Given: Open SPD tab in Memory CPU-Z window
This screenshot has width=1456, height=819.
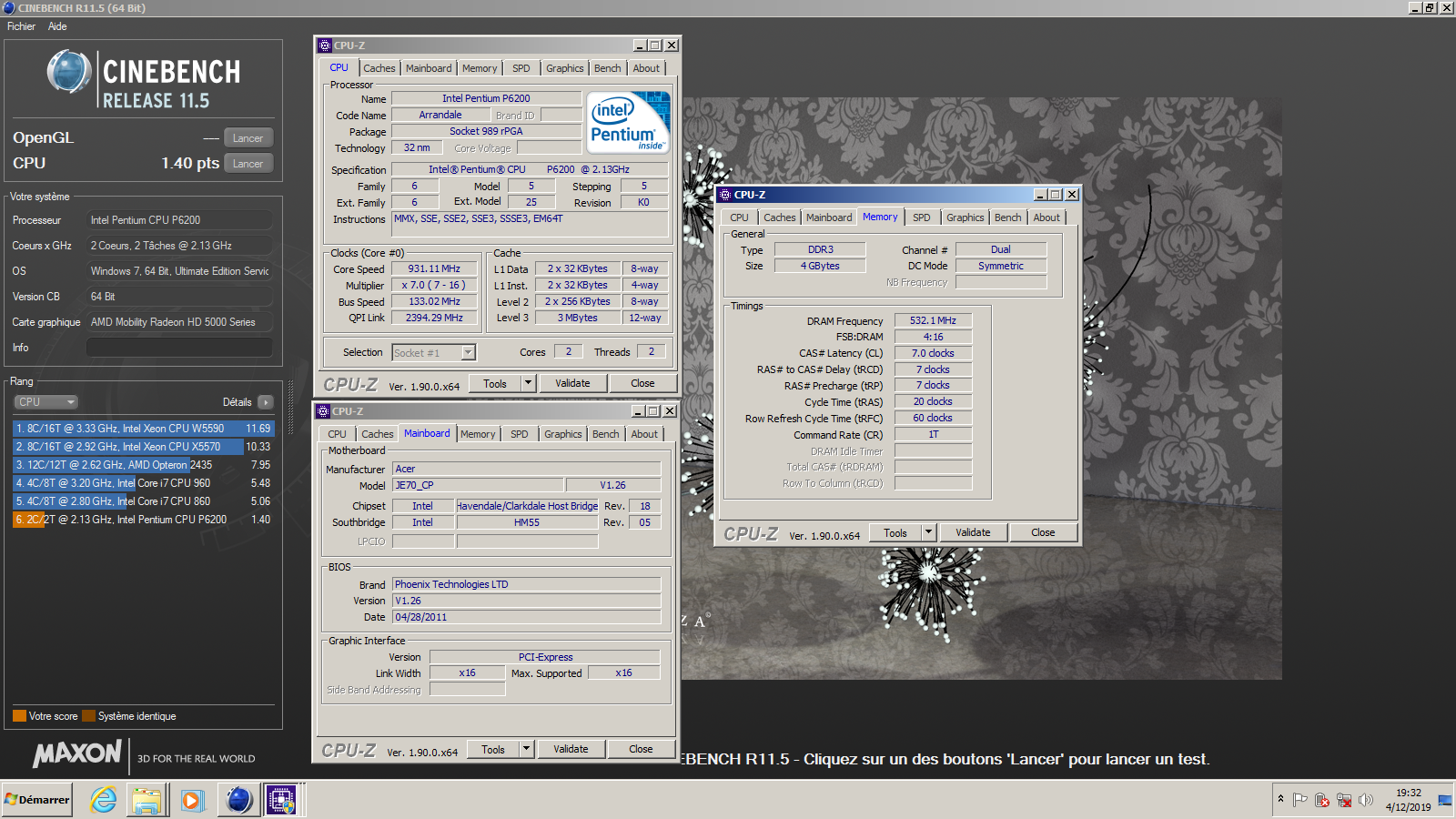Looking at the screenshot, I should pos(921,217).
